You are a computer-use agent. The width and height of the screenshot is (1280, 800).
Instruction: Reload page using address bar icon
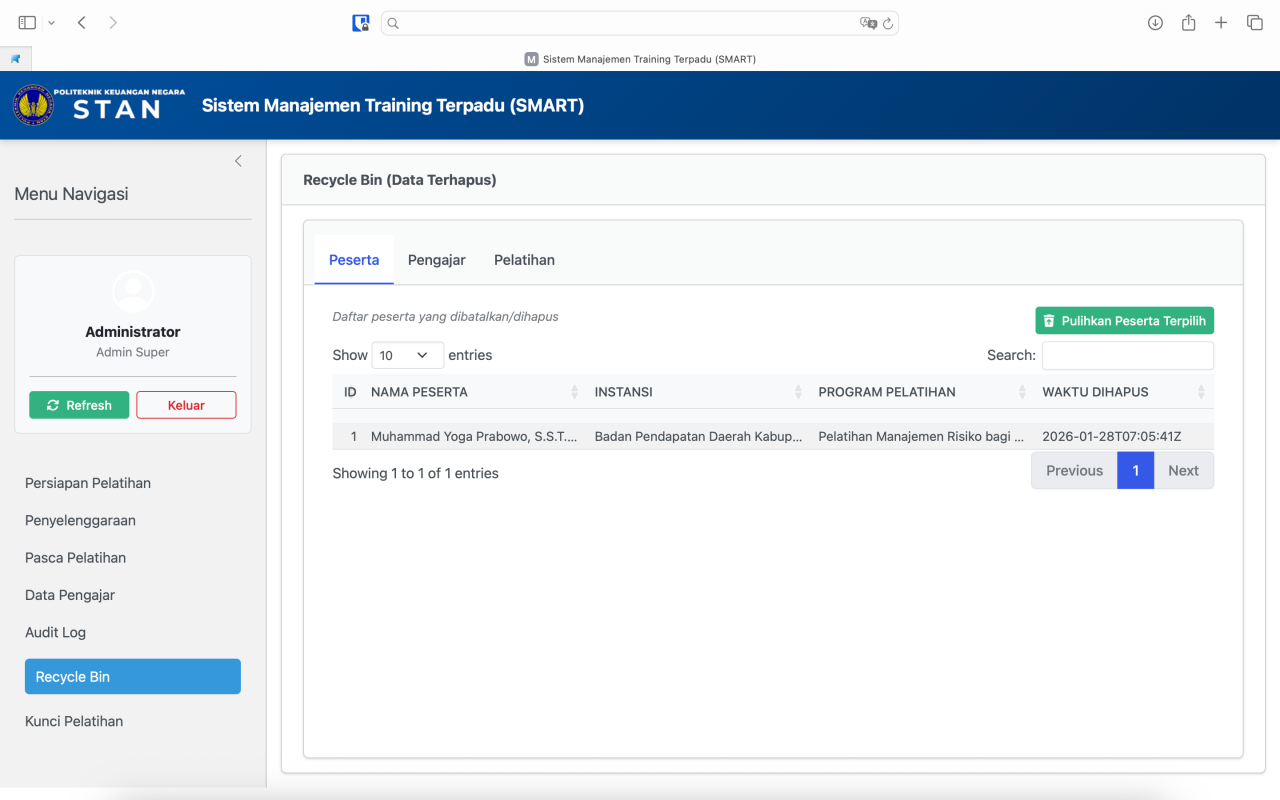pos(887,23)
